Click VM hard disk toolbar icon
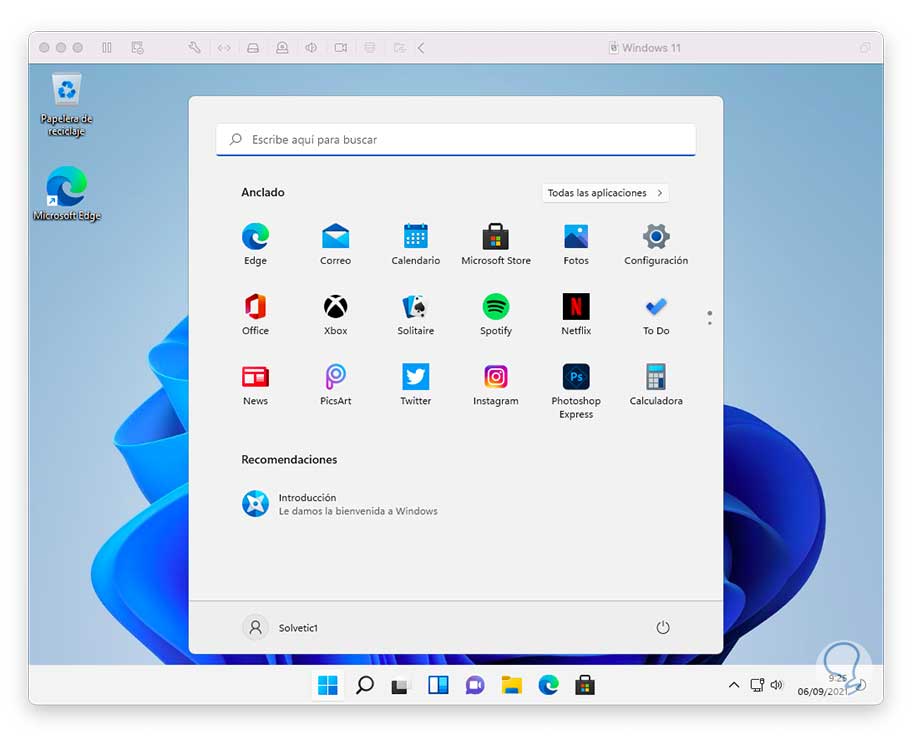Image resolution: width=912 pixels, height=750 pixels. point(253,48)
